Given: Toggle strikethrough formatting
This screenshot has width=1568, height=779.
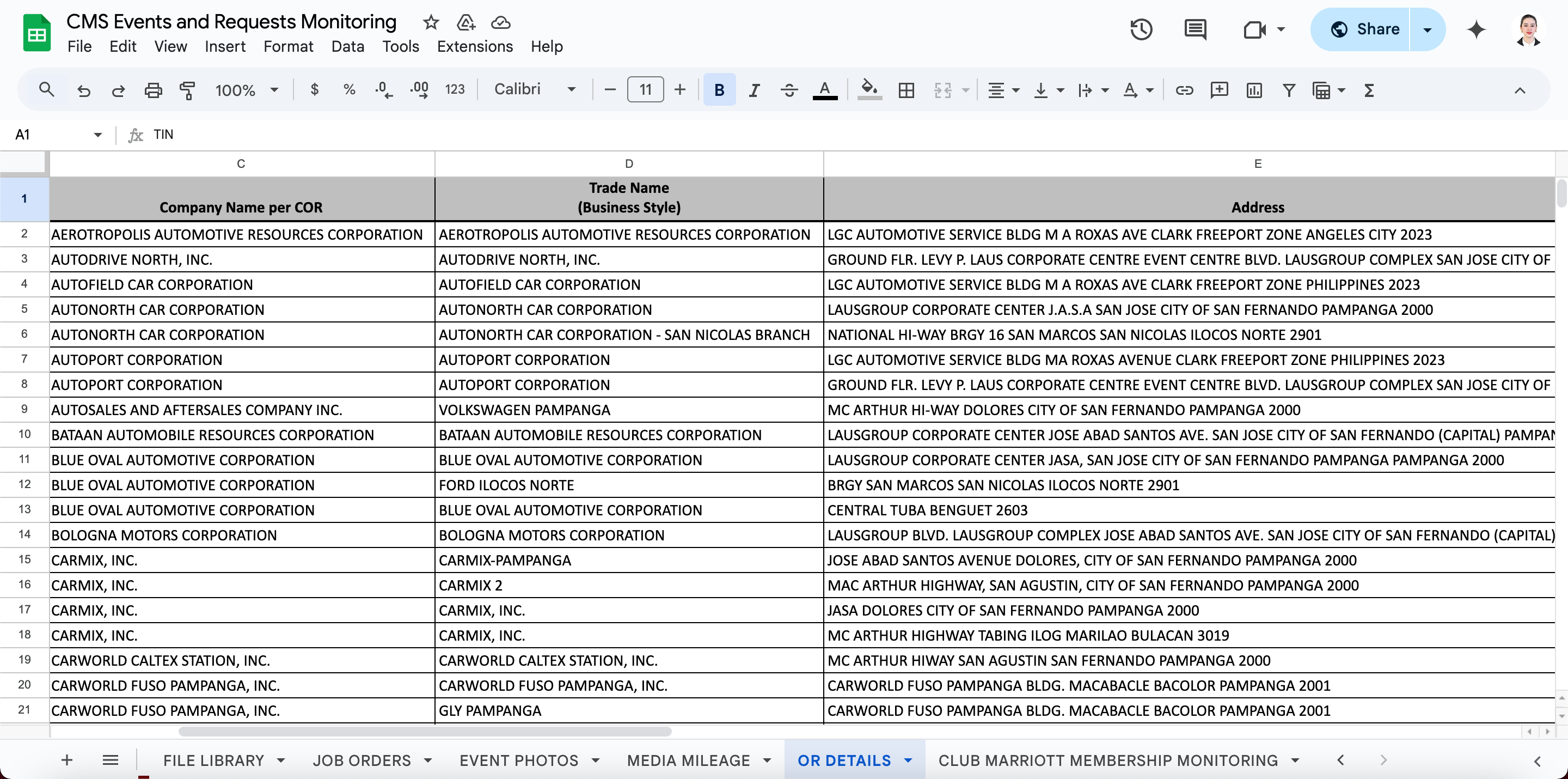Looking at the screenshot, I should (x=789, y=90).
